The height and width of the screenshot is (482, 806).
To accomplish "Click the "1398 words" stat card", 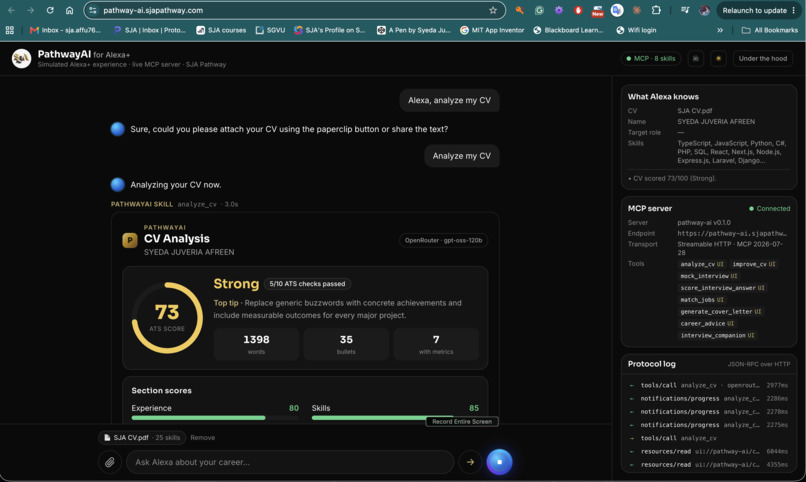I will tap(256, 344).
